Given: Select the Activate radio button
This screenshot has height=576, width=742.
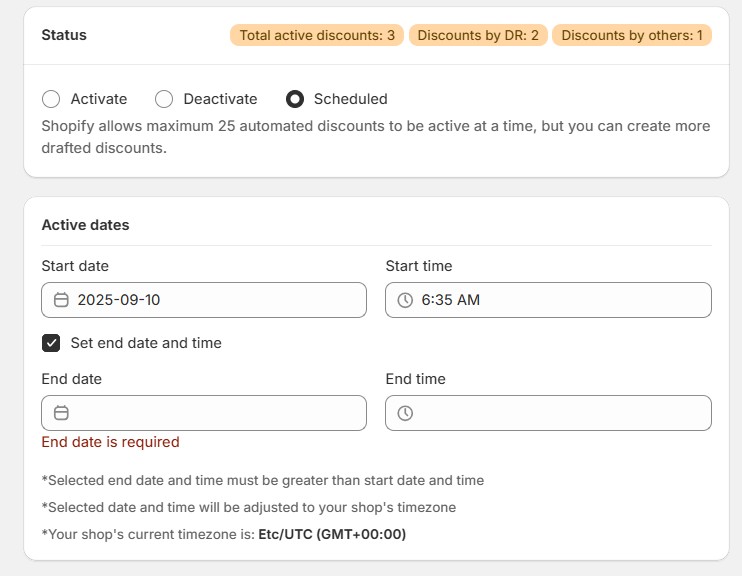Looking at the screenshot, I should coord(51,99).
